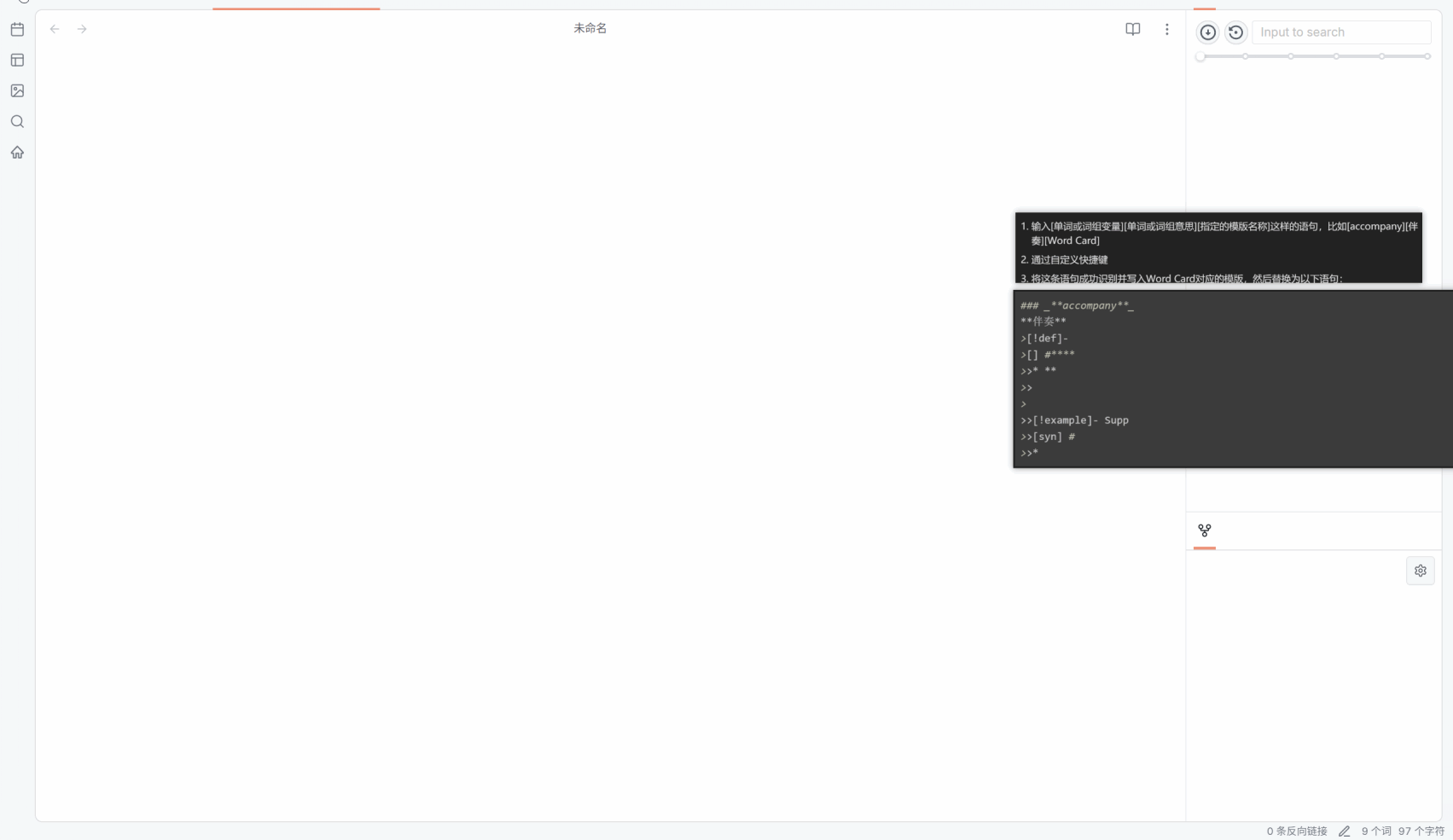
Task: Click the code line **伴奏**
Action: 1043,322
